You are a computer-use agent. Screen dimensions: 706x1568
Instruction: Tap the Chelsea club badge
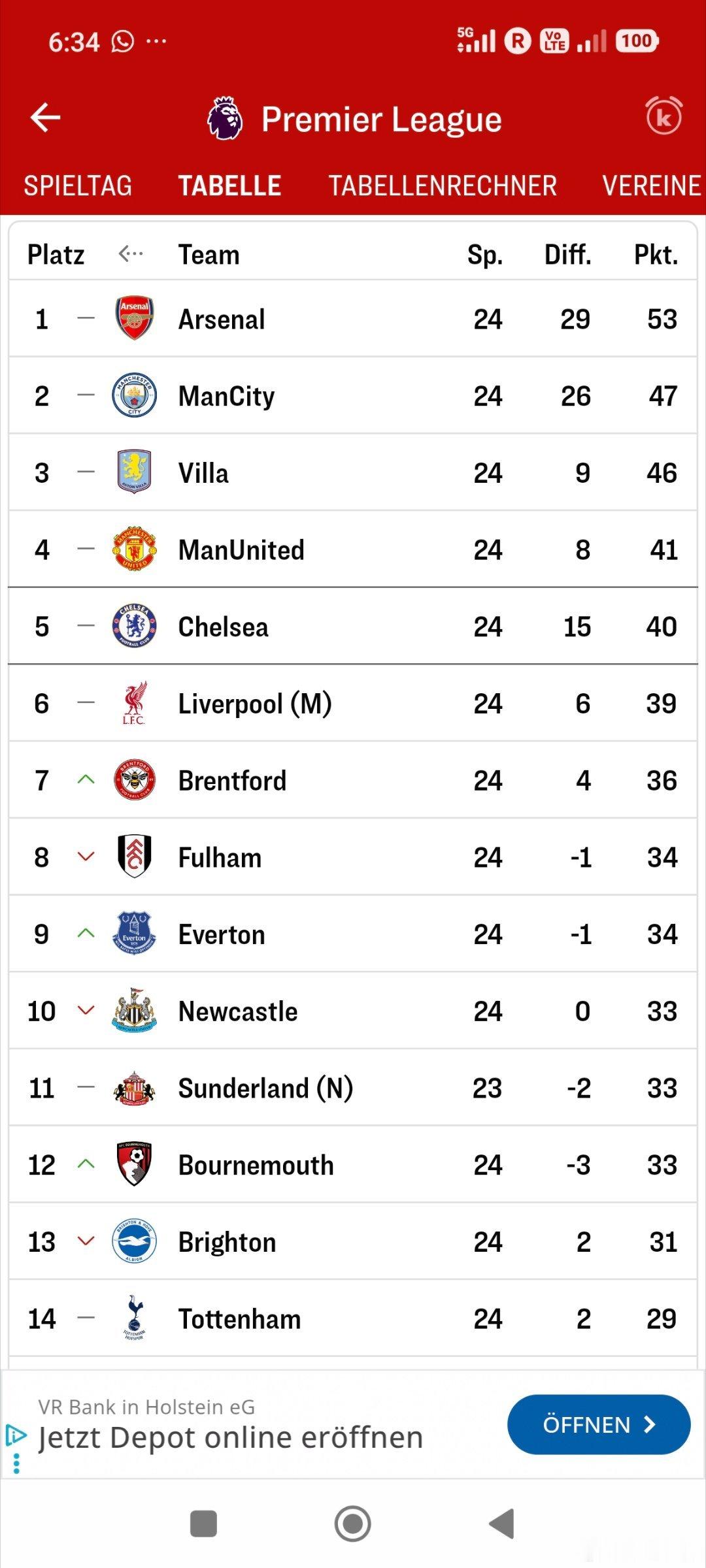pos(134,626)
